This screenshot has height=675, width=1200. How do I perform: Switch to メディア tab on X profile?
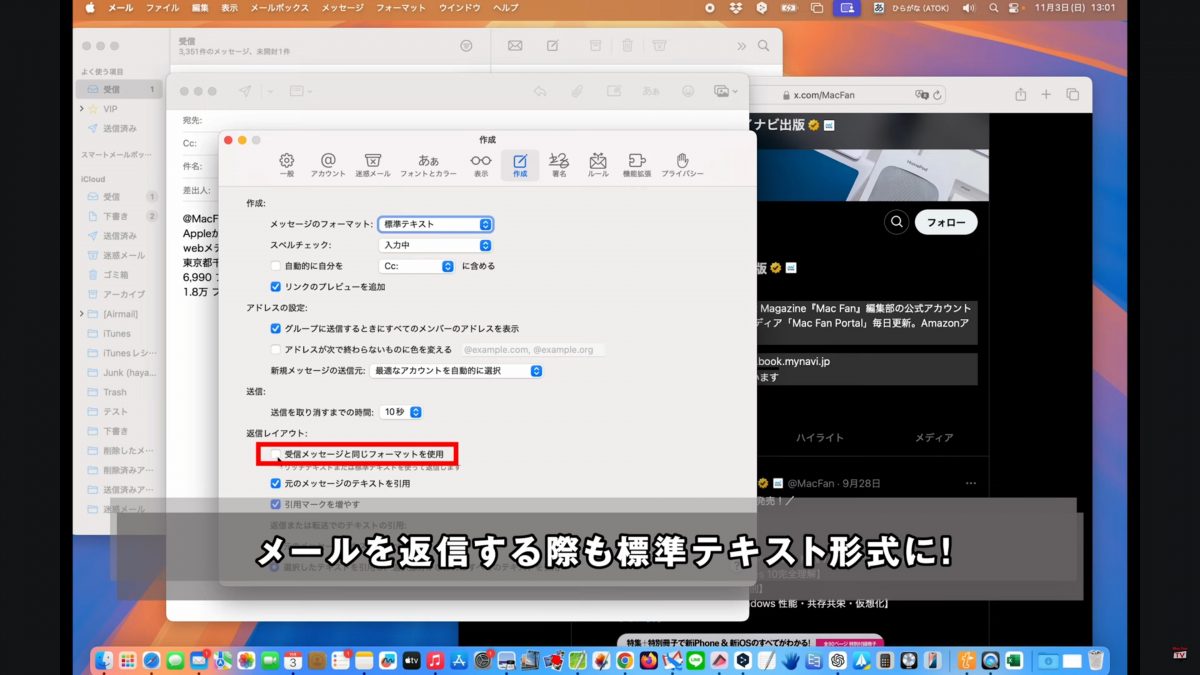click(934, 438)
